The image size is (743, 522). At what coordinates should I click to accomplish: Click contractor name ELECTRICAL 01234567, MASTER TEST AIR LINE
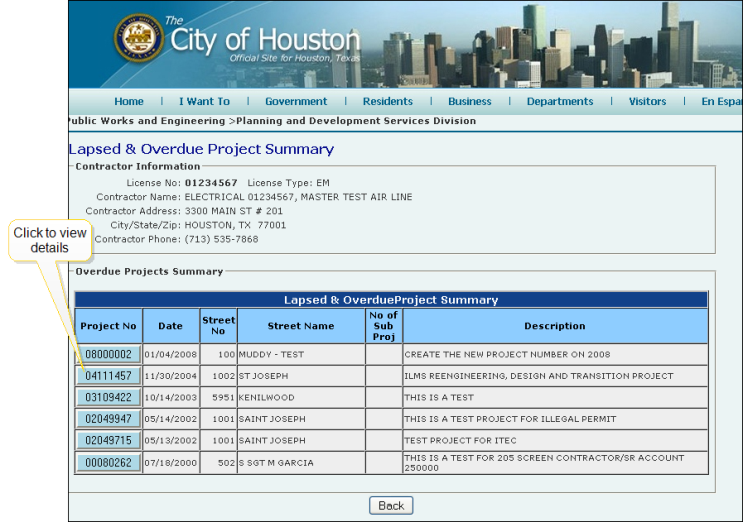coord(299,197)
